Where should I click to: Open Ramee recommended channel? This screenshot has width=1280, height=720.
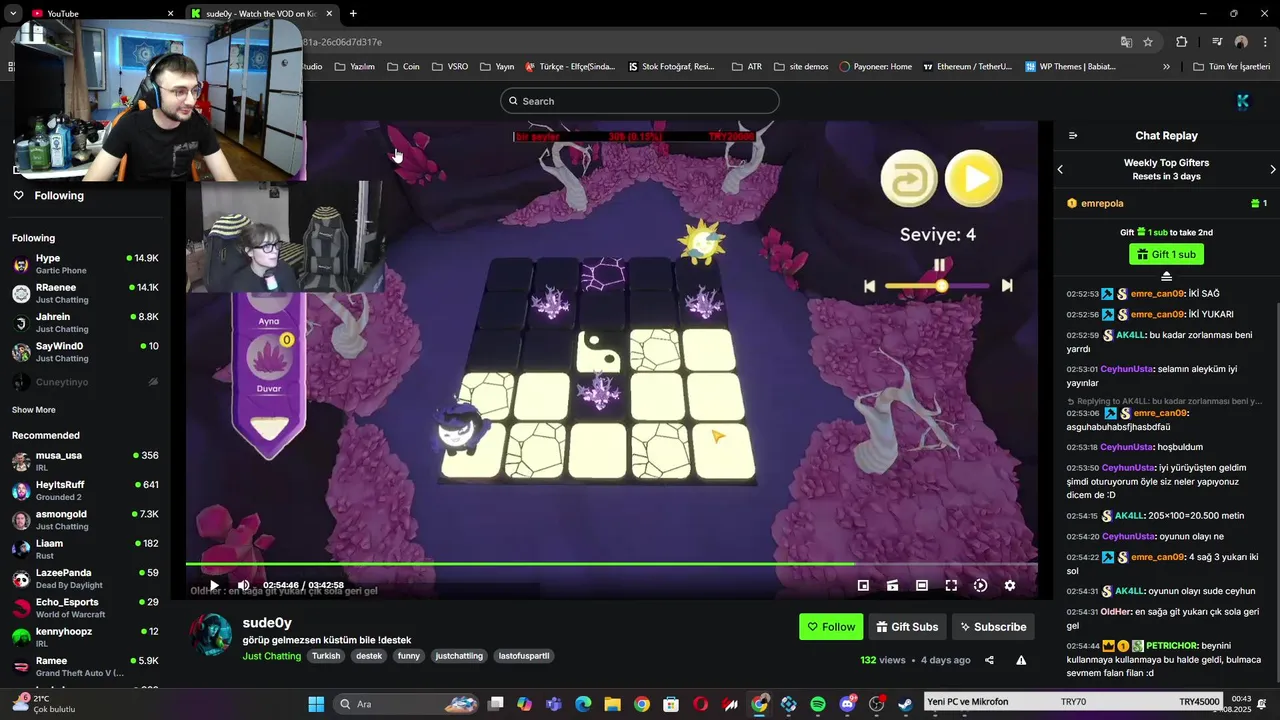[x=85, y=667]
